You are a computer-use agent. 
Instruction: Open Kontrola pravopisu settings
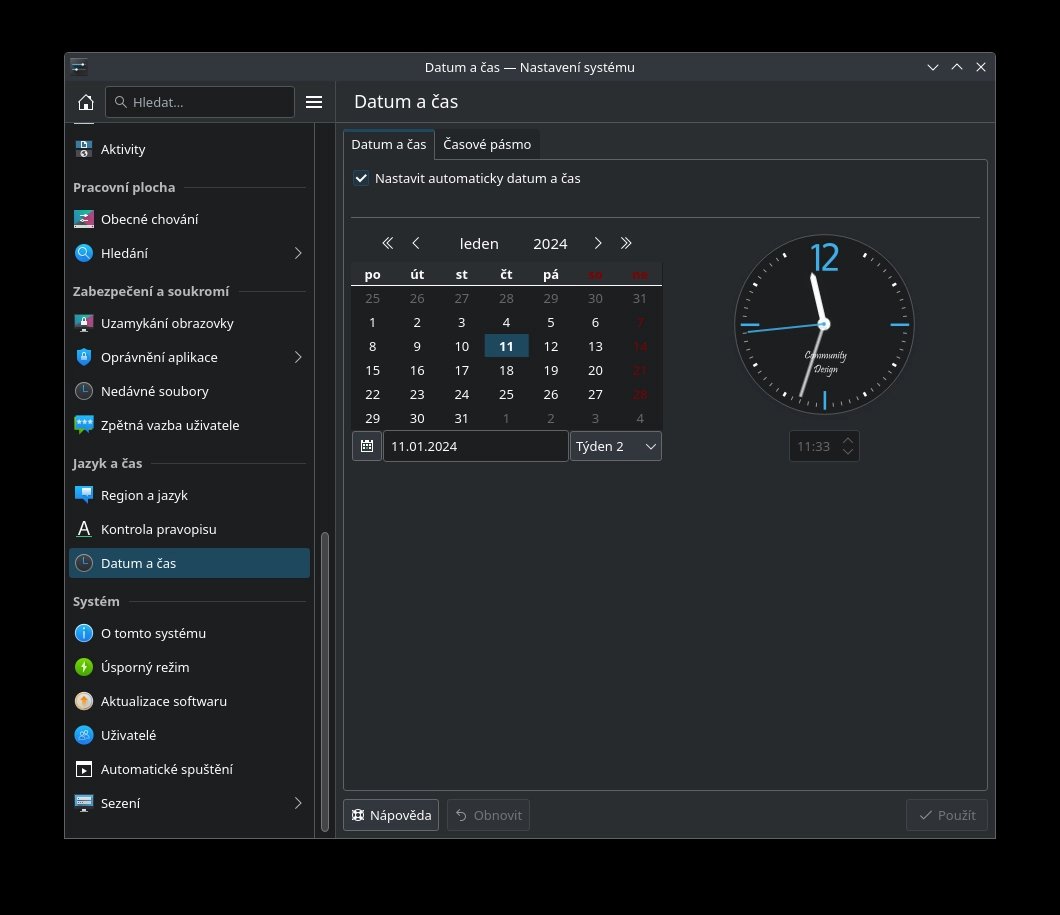pyautogui.click(x=158, y=529)
